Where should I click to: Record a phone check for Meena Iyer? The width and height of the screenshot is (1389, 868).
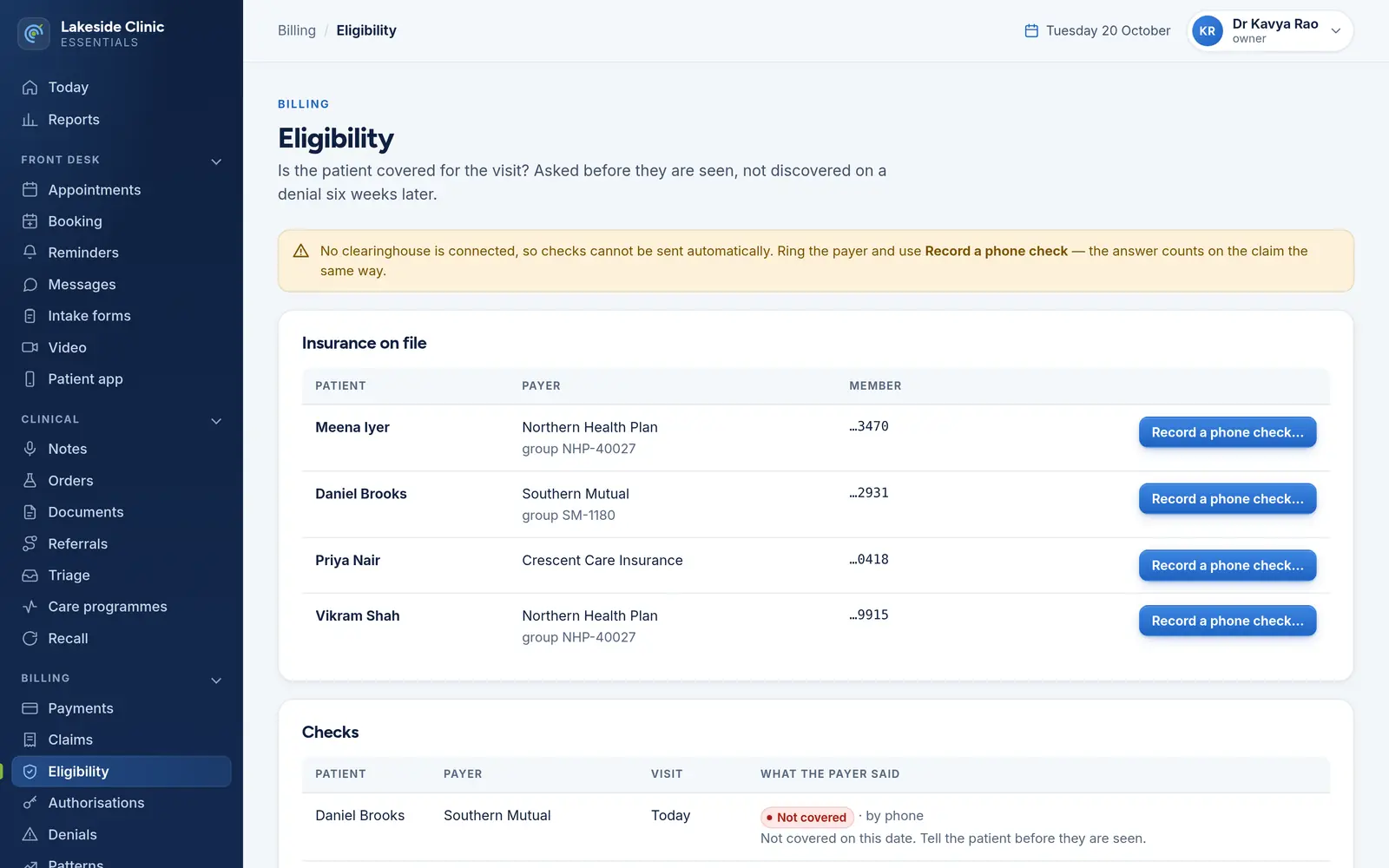(x=1228, y=432)
